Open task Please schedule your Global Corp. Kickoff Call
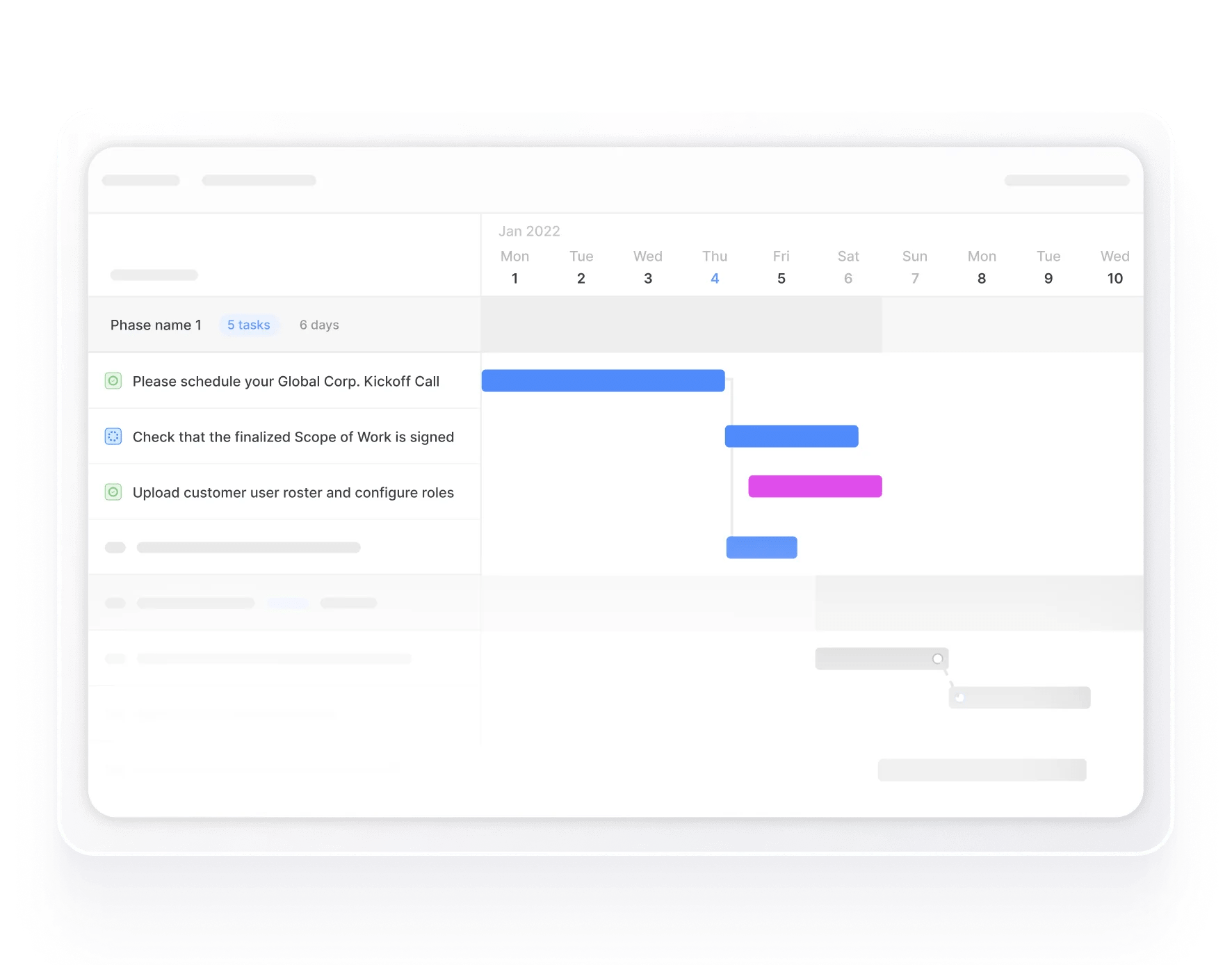Image resolution: width=1232 pixels, height=965 pixels. [286, 381]
